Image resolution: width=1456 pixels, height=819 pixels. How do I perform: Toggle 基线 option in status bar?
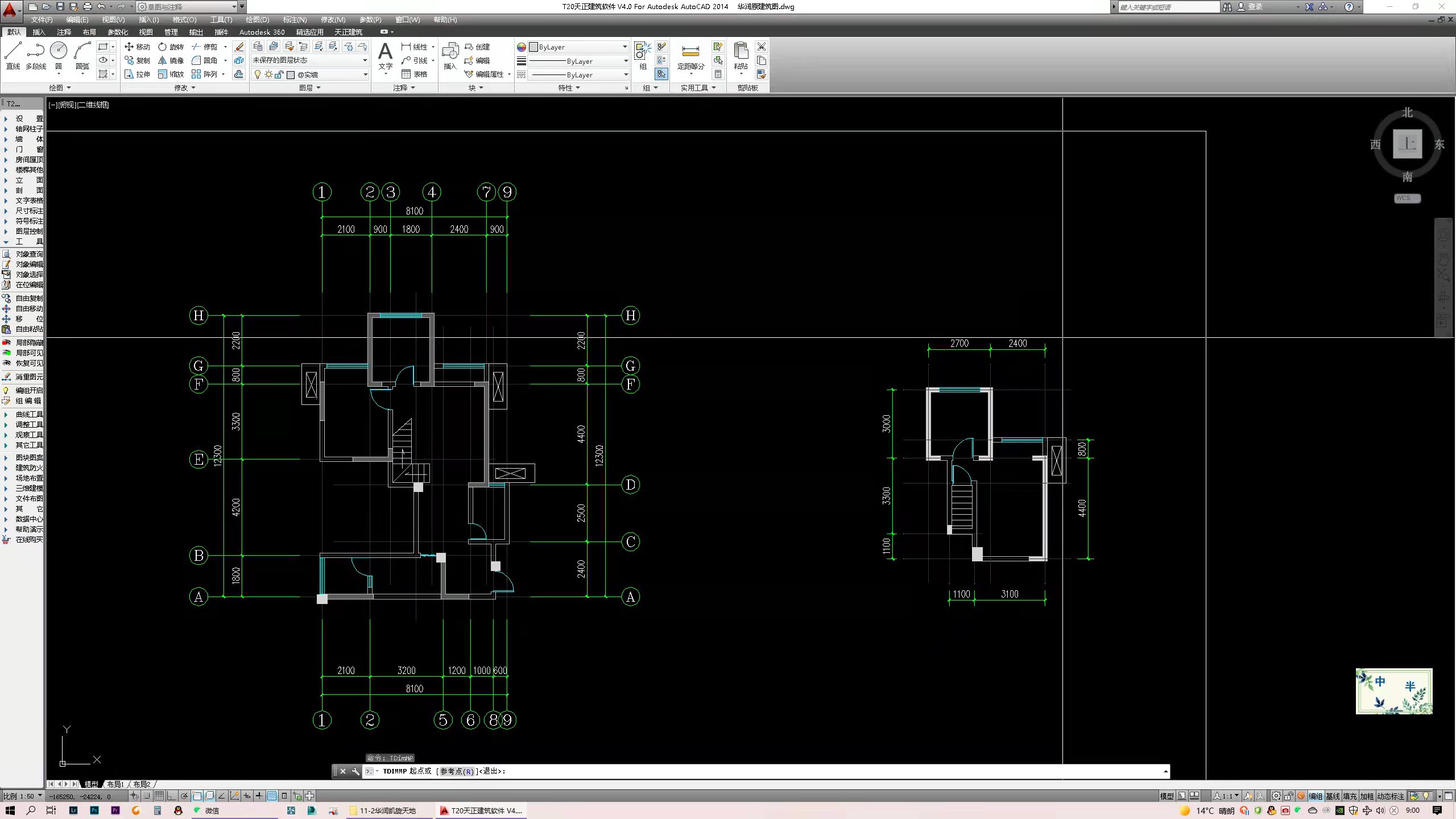1333,796
